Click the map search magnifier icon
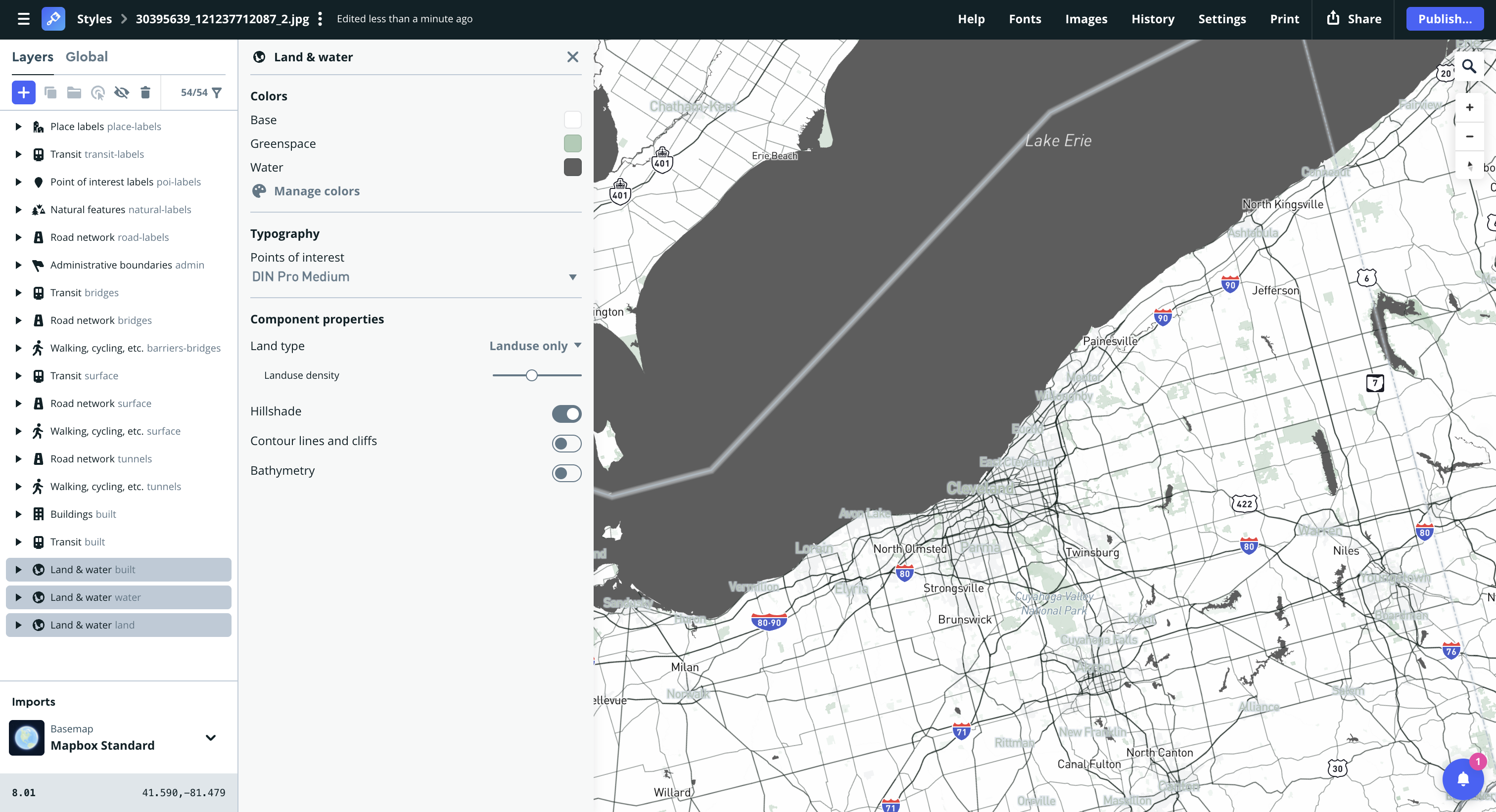1496x812 pixels. [1469, 66]
